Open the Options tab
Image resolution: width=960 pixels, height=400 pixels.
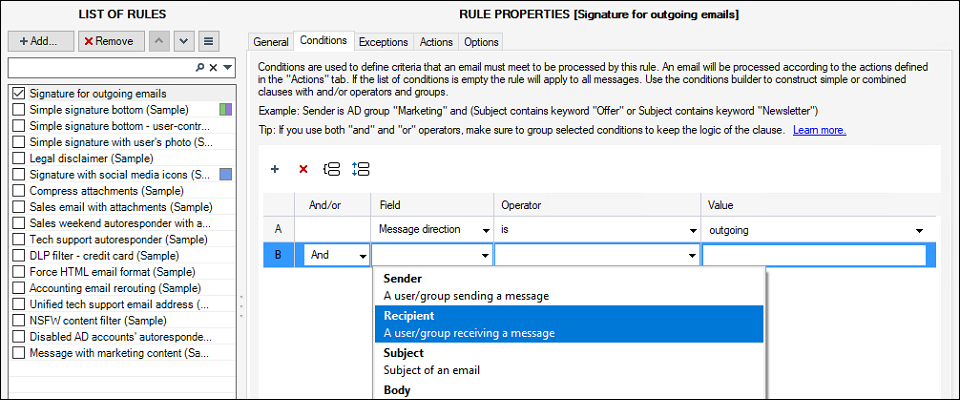[x=481, y=42]
